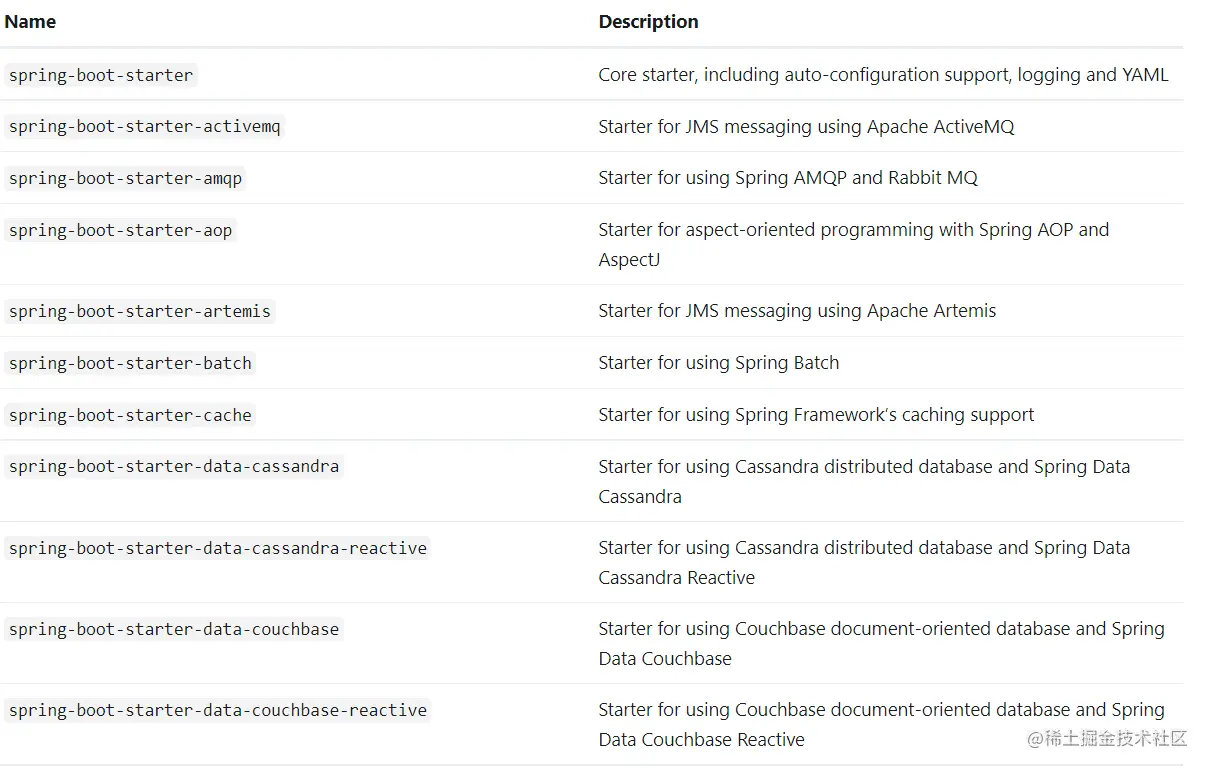Select the spring-boot-starter code entry
This screenshot has height=770, width=1209.
[x=100, y=75]
